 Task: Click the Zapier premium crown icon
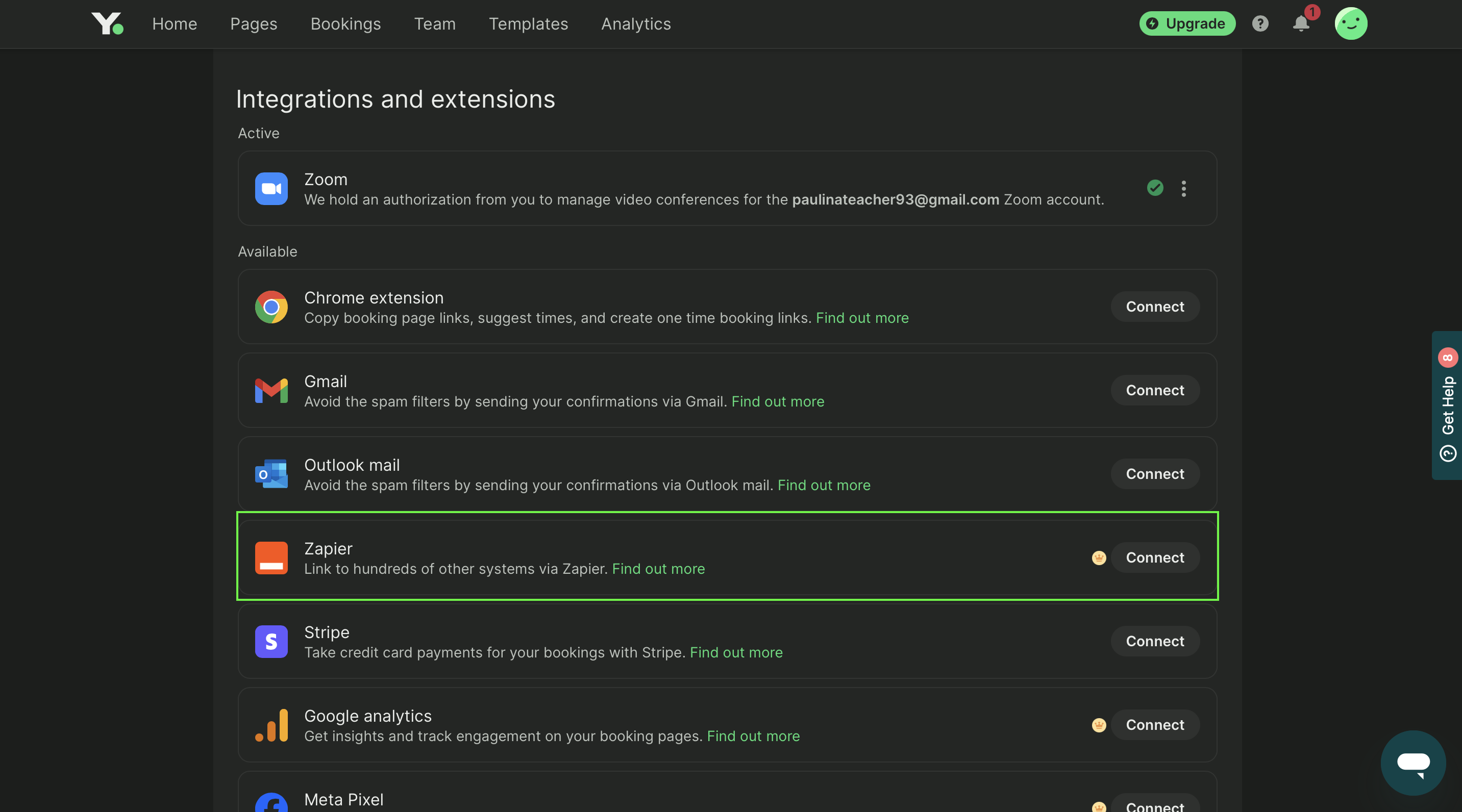tap(1099, 558)
